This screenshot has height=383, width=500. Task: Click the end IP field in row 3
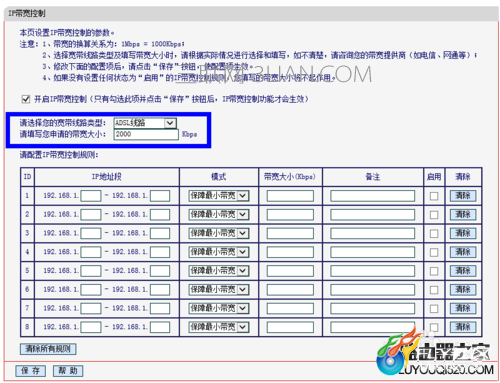click(160, 233)
